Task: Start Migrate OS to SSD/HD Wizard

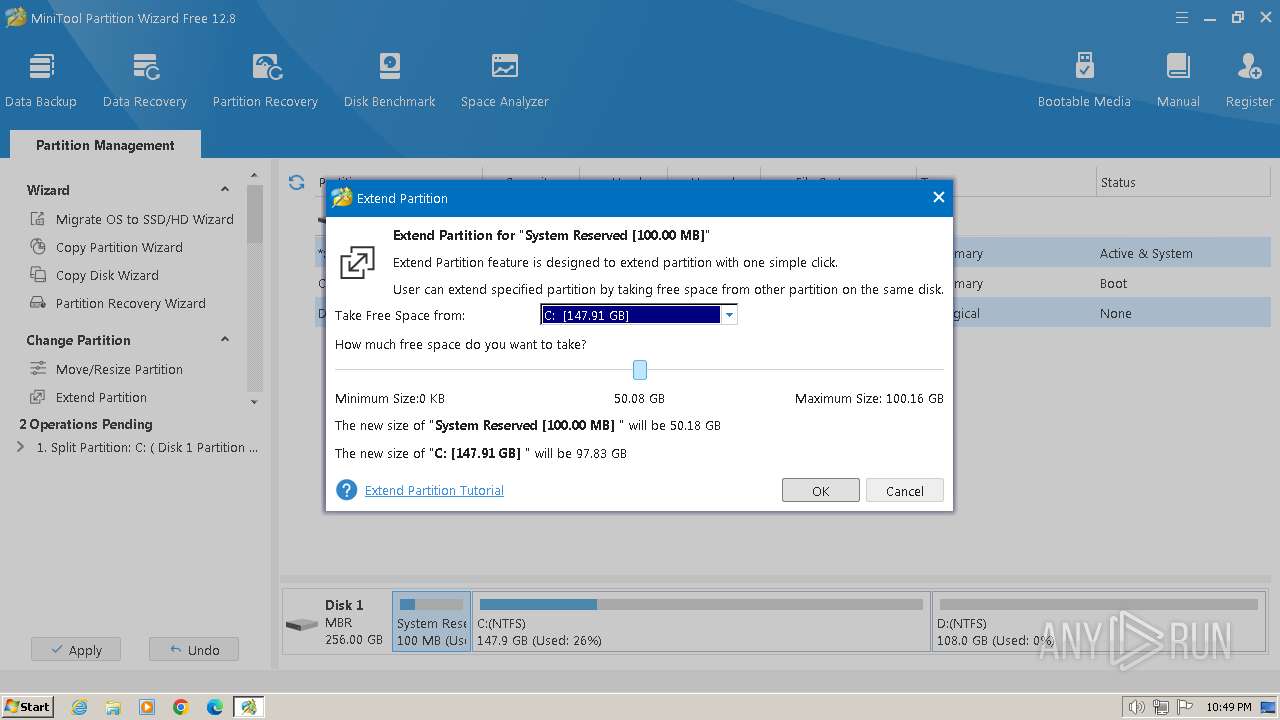Action: click(133, 219)
